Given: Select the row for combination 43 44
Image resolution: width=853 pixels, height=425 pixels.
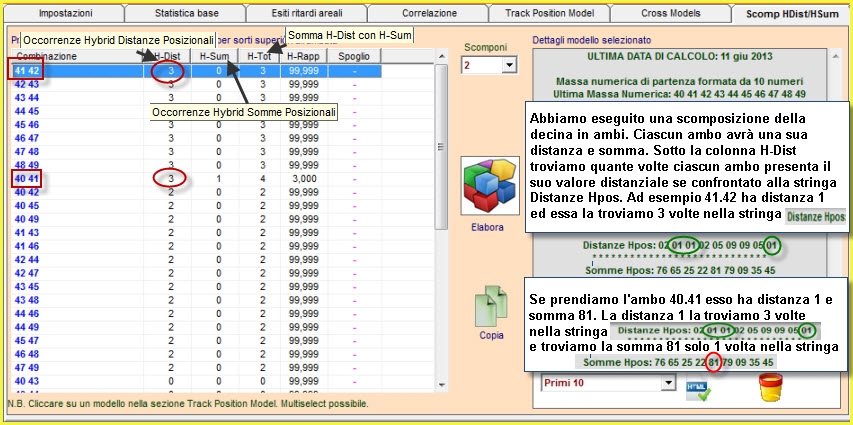Looking at the screenshot, I should (x=196, y=98).
